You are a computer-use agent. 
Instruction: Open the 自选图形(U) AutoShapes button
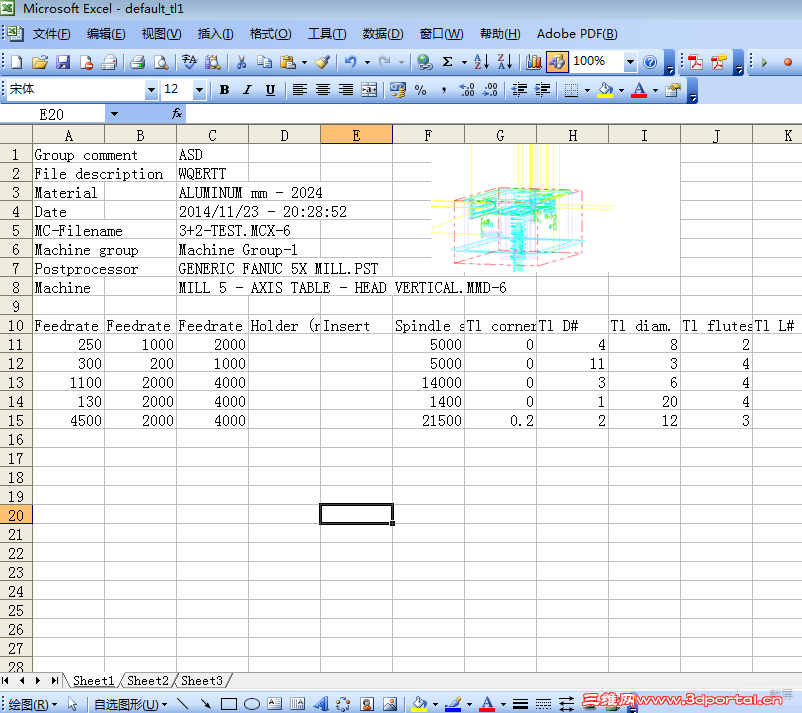130,704
